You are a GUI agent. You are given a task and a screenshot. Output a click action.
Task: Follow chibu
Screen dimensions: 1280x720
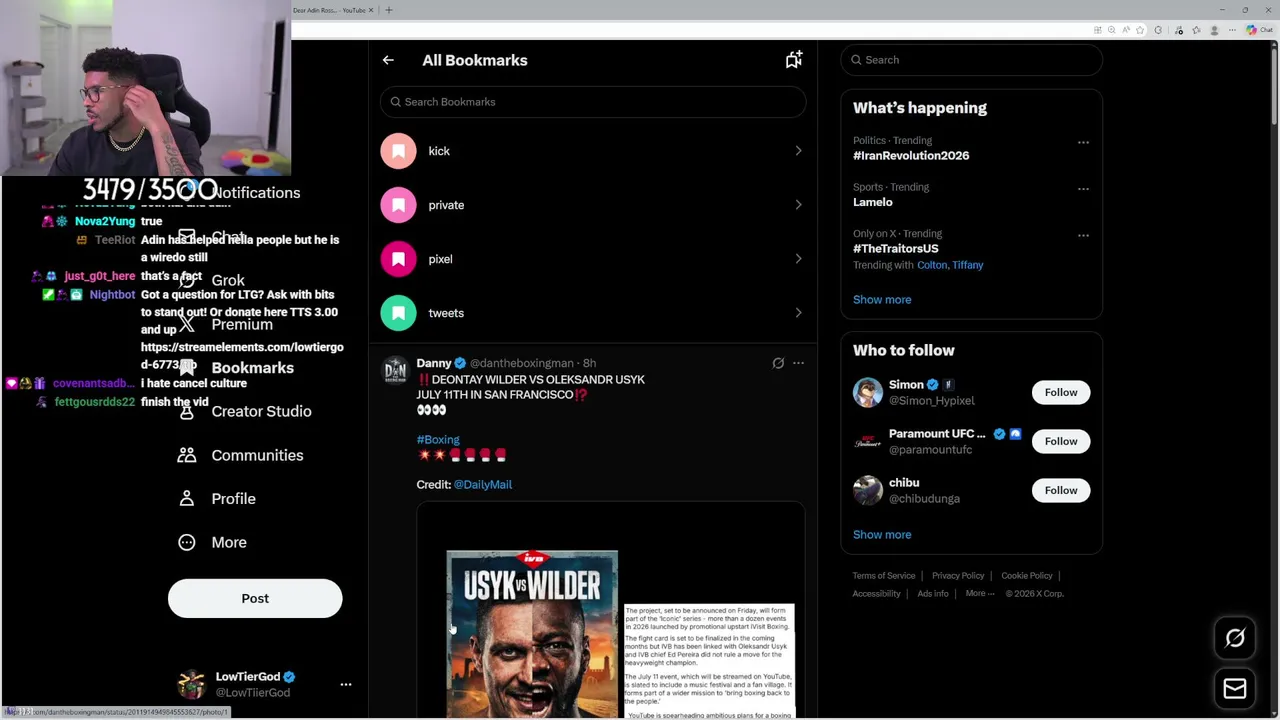point(1061,490)
